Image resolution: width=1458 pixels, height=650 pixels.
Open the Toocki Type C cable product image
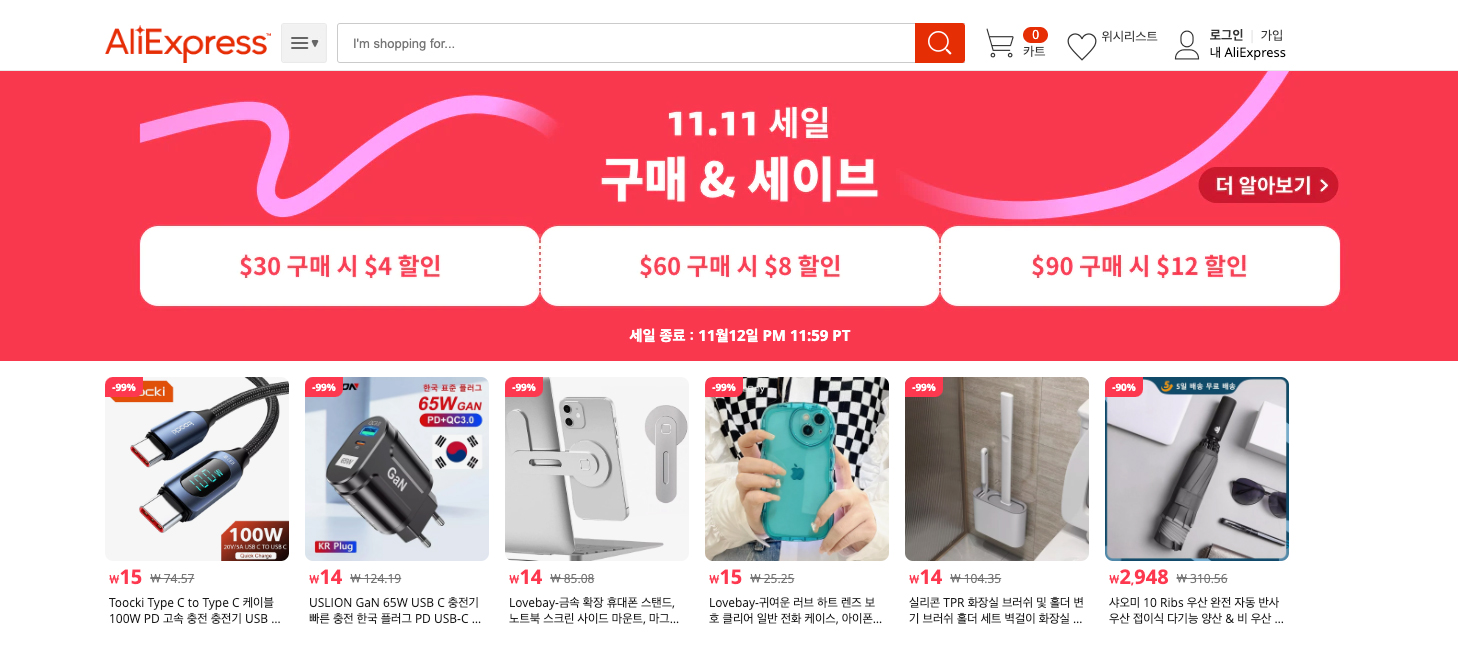(x=197, y=469)
